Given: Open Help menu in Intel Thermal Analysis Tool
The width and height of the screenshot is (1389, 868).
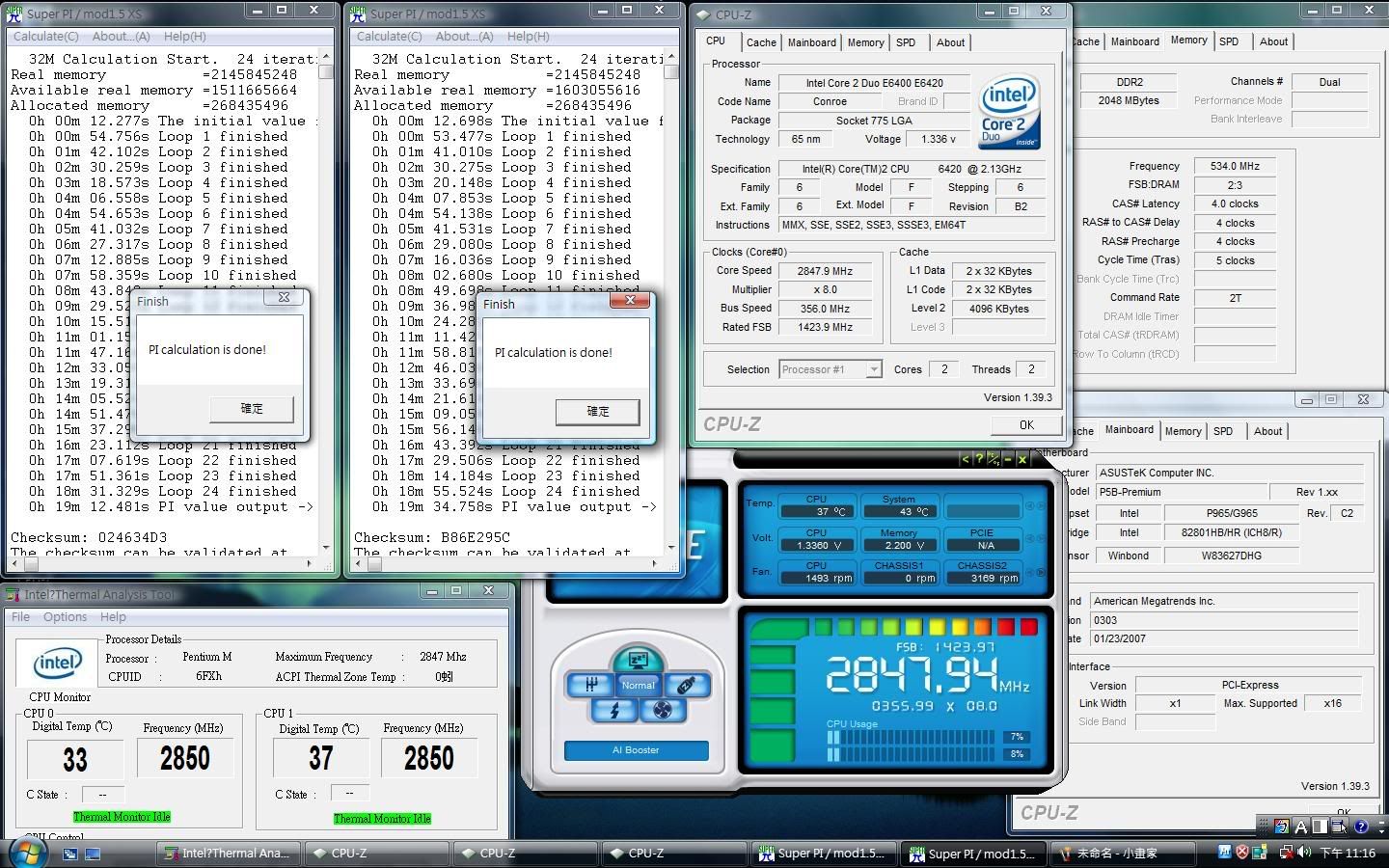Looking at the screenshot, I should tap(113, 617).
